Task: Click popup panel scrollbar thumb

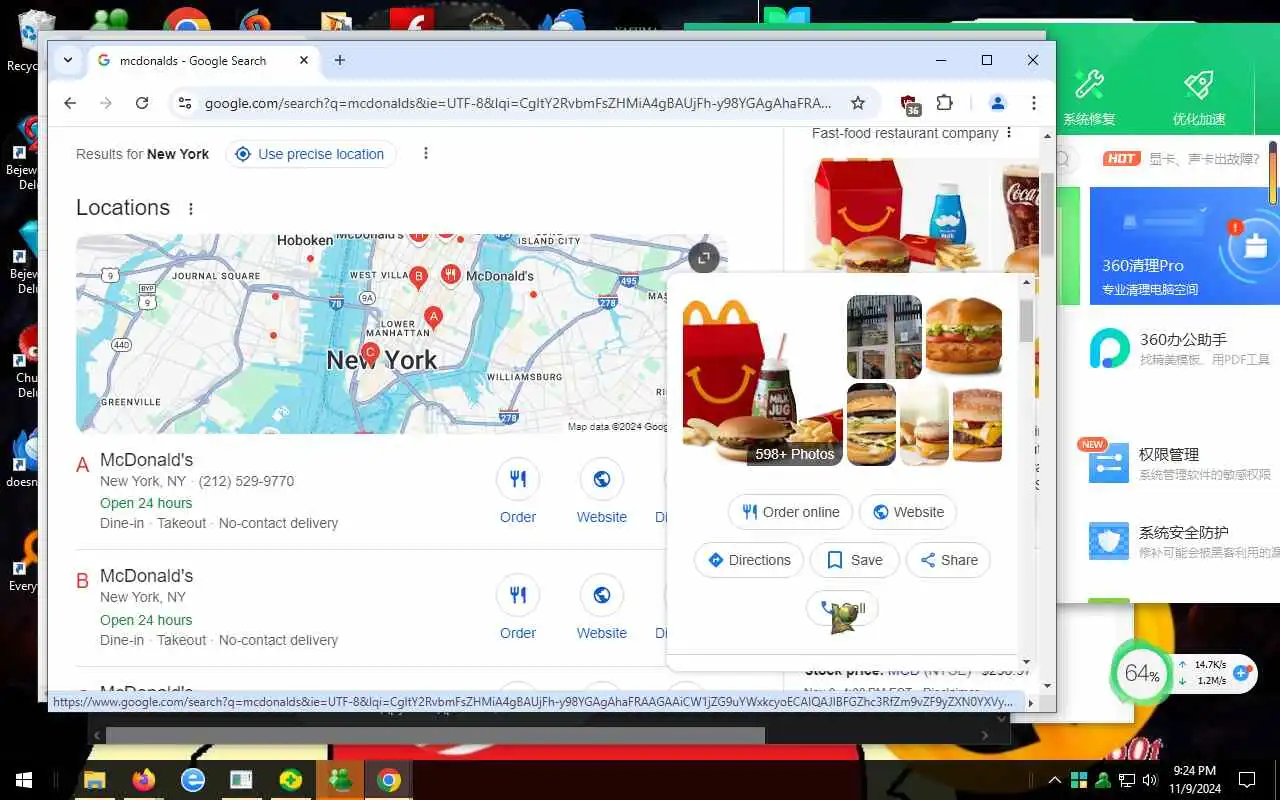Action: pyautogui.click(x=1026, y=320)
